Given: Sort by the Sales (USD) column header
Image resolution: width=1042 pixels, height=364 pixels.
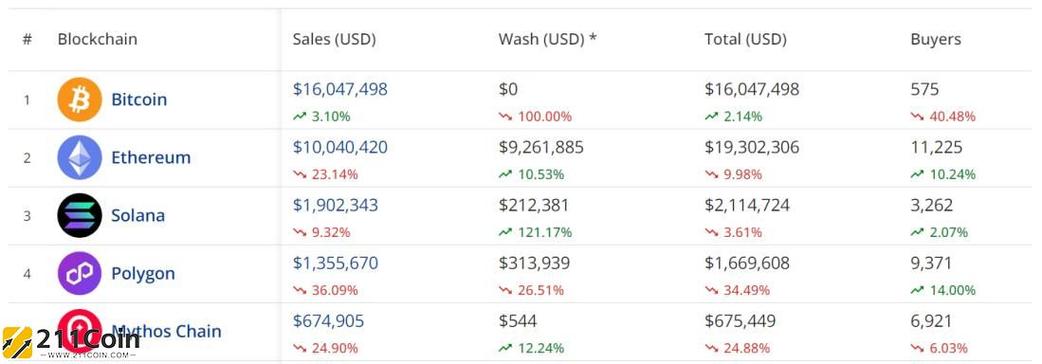Looking at the screenshot, I should point(334,39).
